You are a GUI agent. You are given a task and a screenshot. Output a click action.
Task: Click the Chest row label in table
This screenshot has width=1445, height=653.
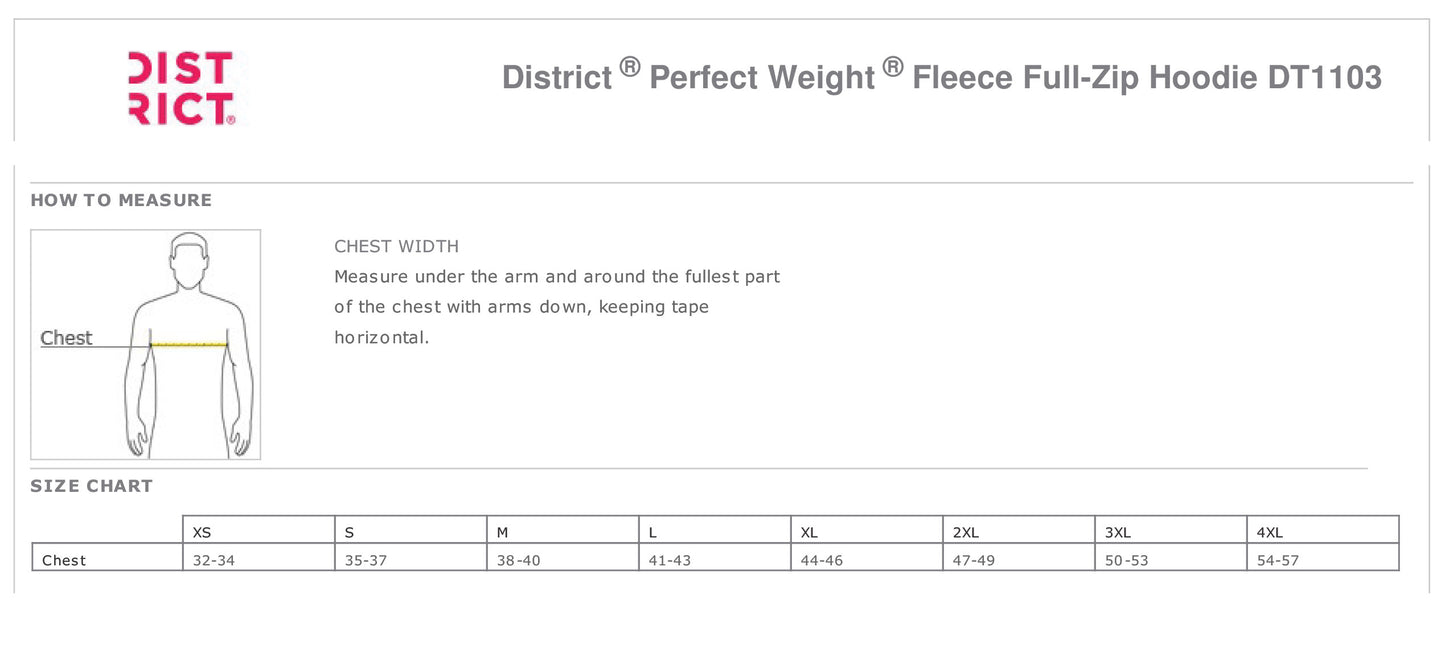pos(64,560)
